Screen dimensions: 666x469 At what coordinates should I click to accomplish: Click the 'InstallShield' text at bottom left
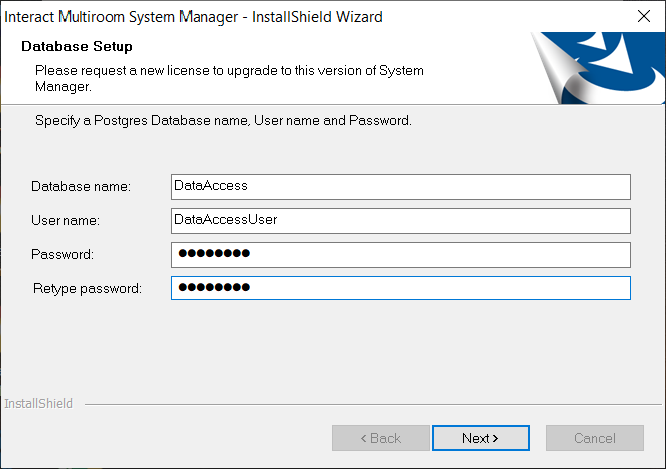tap(39, 404)
